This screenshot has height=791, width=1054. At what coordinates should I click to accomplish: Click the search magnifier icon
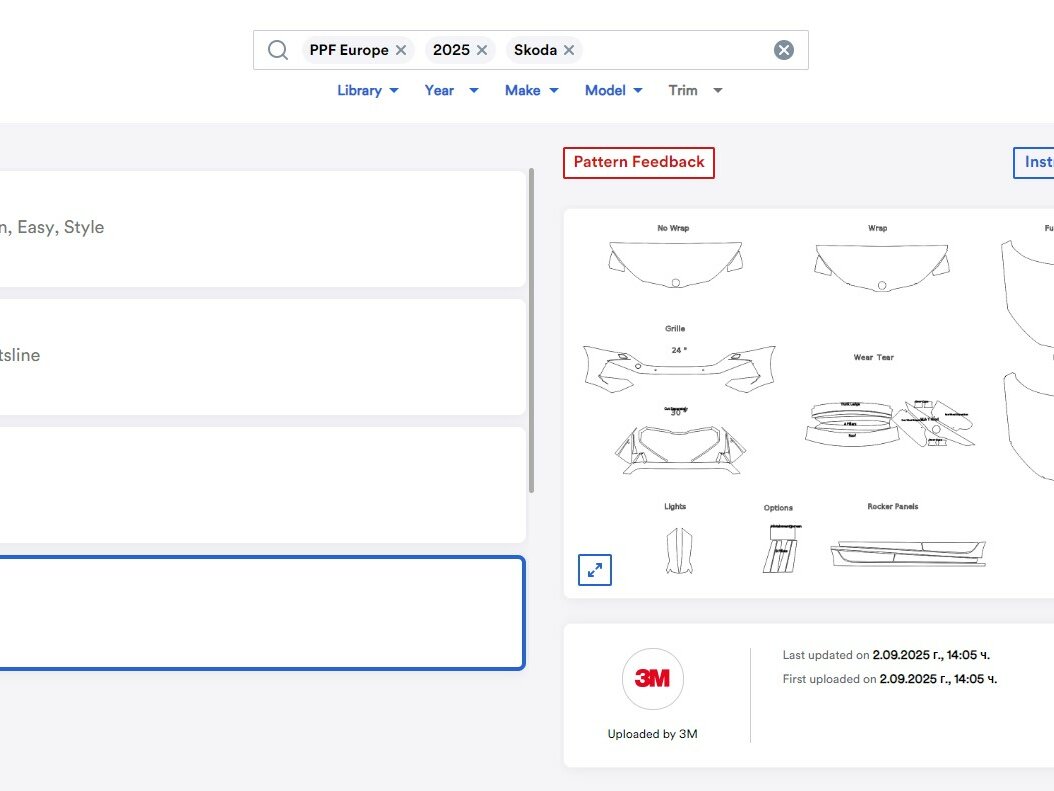click(277, 49)
